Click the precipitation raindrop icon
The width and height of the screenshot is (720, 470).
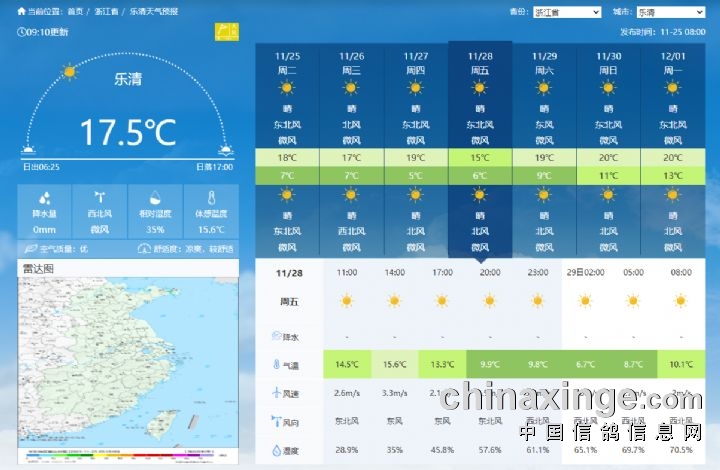coord(44,198)
